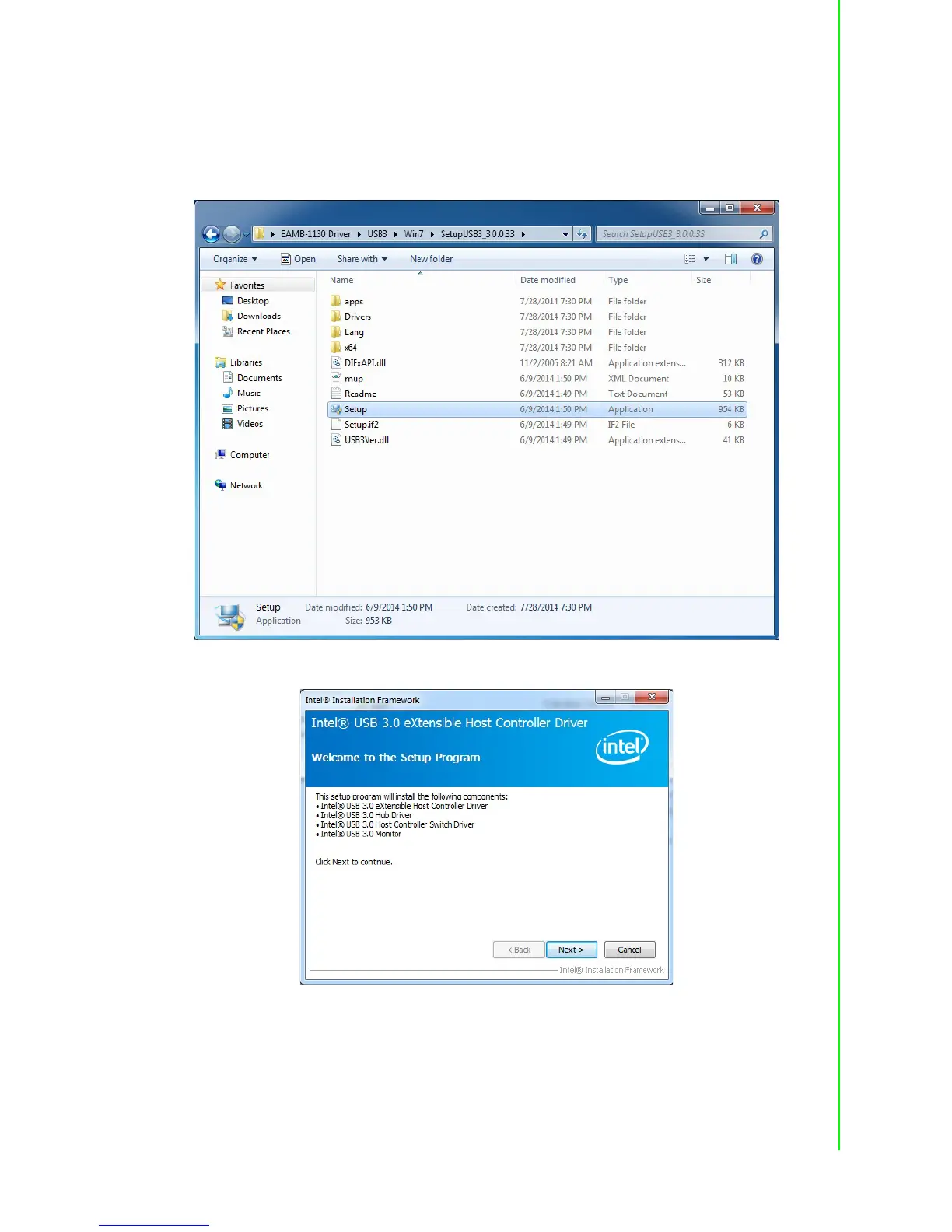Viewport: 952px width, 1232px height.
Task: Open the Organize dropdown menu
Action: click(x=235, y=259)
